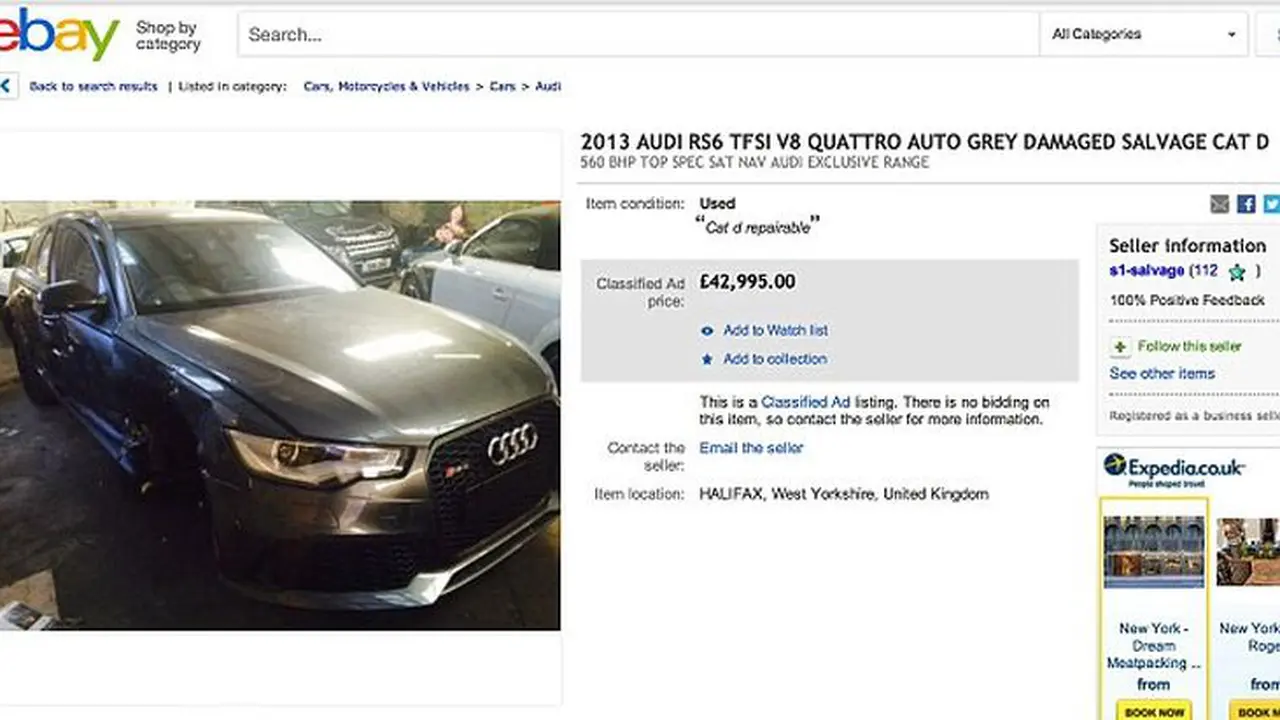The height and width of the screenshot is (720, 1280).
Task: Open the Shop by category menu
Action: [168, 36]
